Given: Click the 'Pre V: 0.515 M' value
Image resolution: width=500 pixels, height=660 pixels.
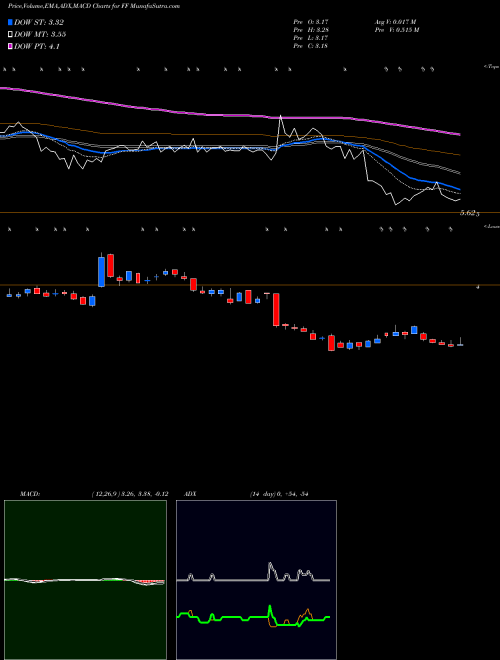Looking at the screenshot, I should 397,30.
